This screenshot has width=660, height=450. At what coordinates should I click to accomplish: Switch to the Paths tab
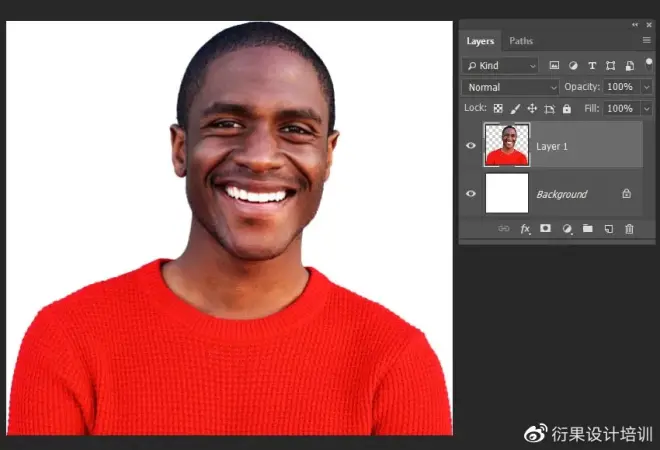521,41
